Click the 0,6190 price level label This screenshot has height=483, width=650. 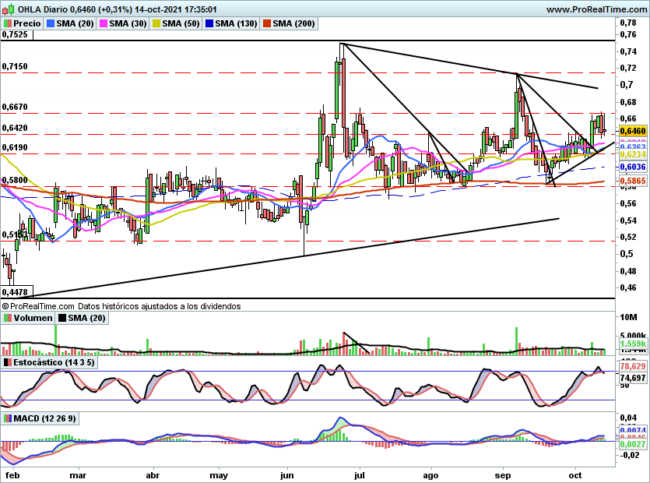(15, 147)
